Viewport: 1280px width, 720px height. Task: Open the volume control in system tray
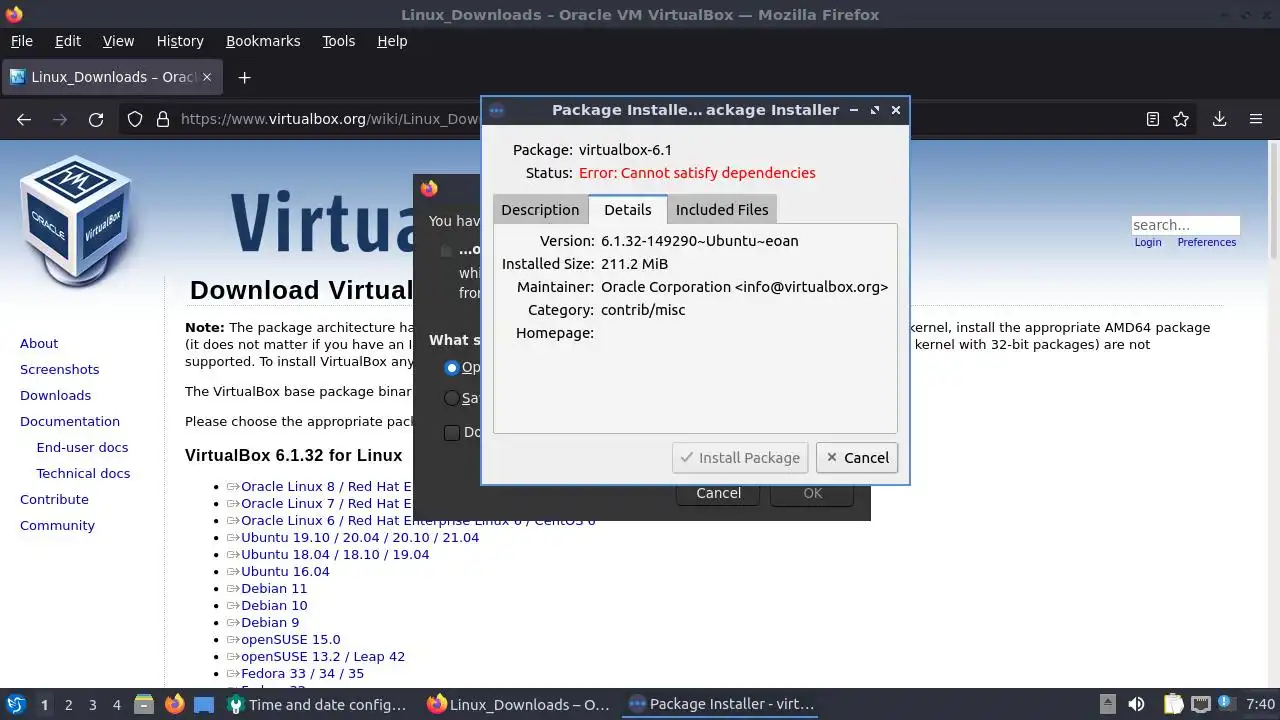[1136, 704]
